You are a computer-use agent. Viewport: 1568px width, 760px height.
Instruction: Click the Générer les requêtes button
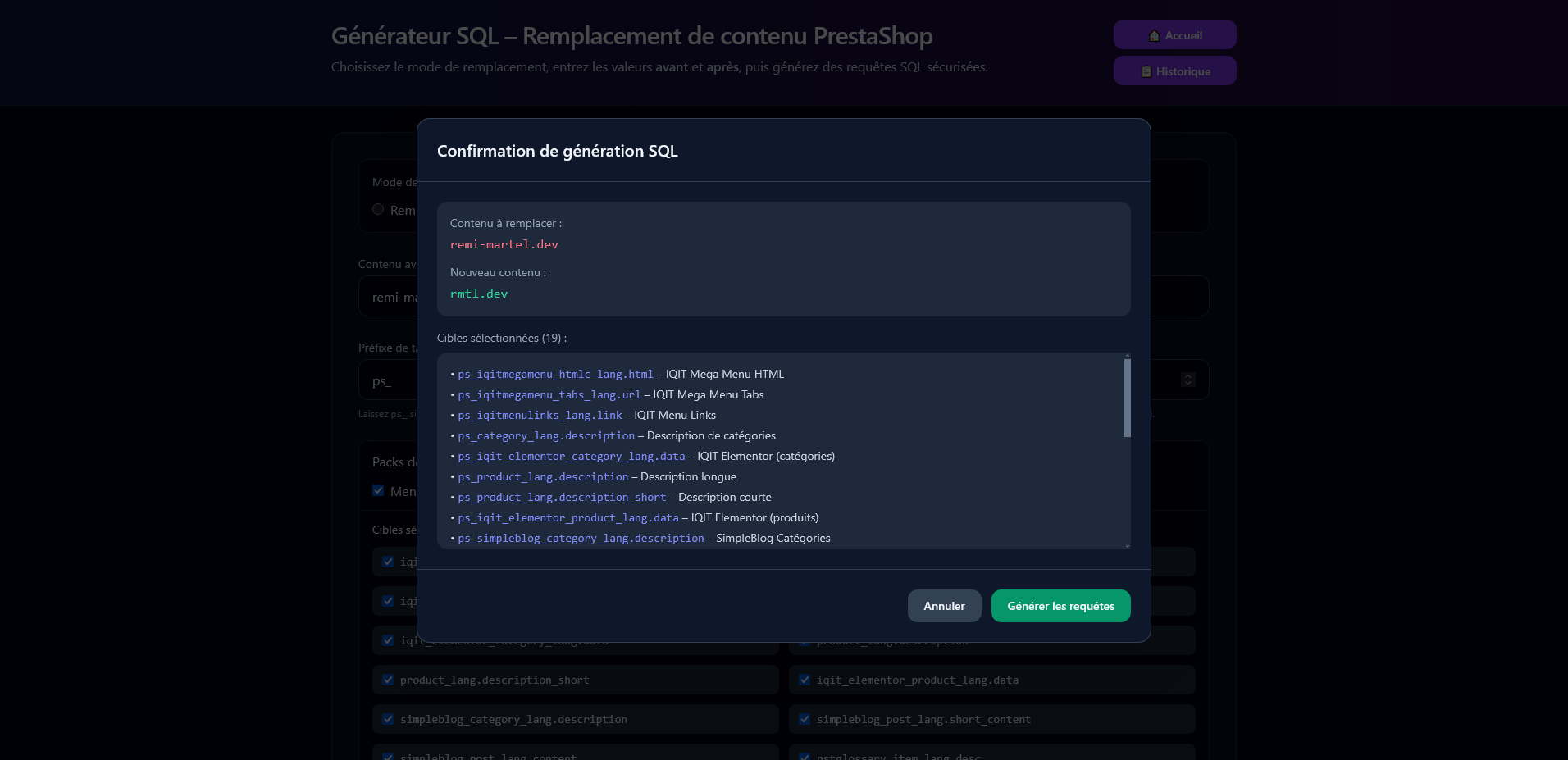1060,606
